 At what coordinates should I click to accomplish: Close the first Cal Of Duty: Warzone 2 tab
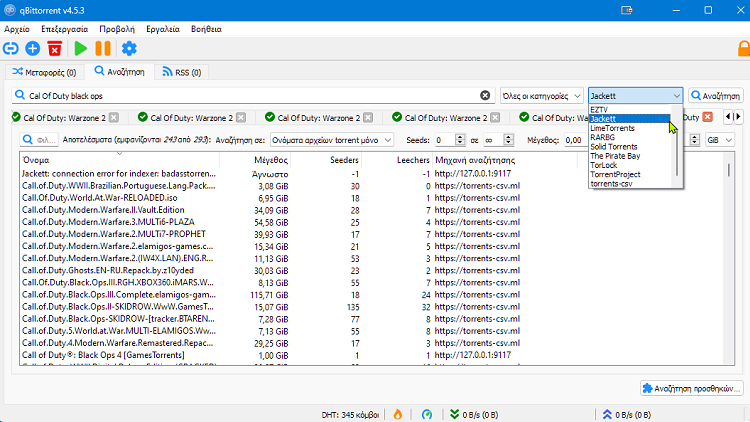click(113, 117)
